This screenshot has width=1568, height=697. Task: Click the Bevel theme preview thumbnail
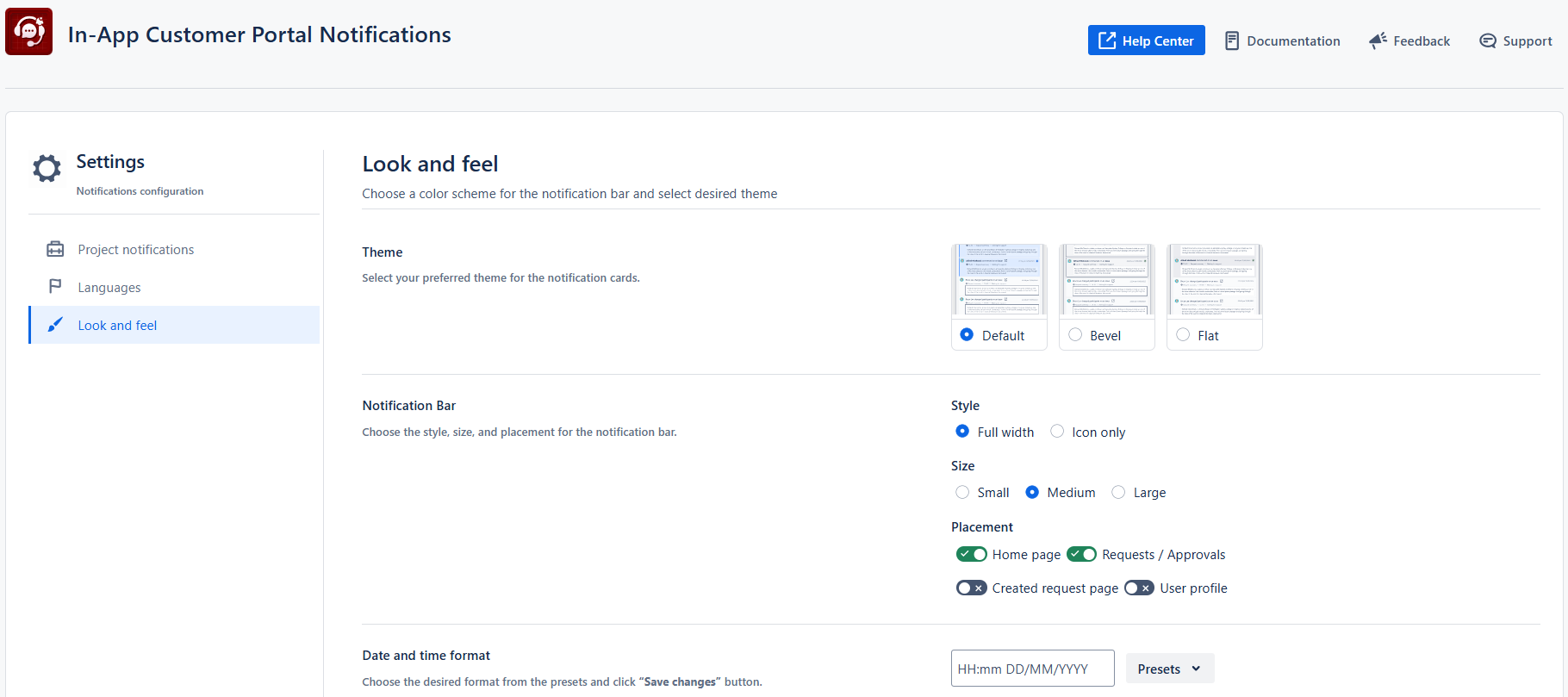[x=1107, y=280]
